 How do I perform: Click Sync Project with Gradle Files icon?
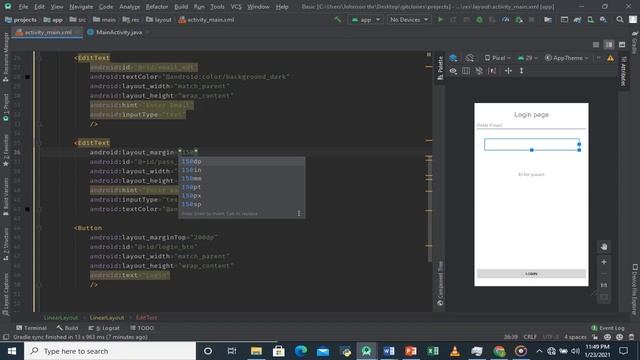(x=577, y=20)
